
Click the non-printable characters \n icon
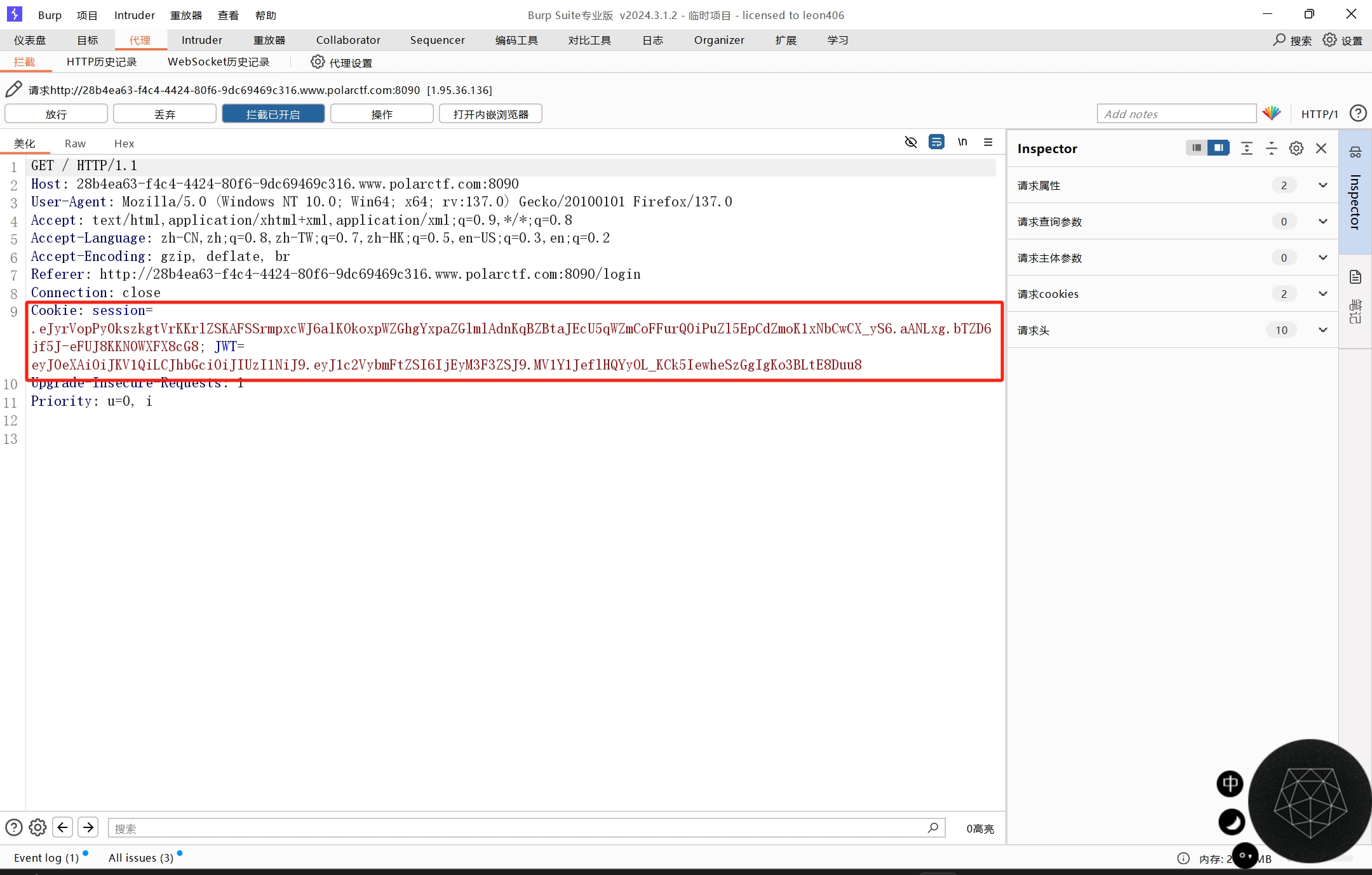962,142
